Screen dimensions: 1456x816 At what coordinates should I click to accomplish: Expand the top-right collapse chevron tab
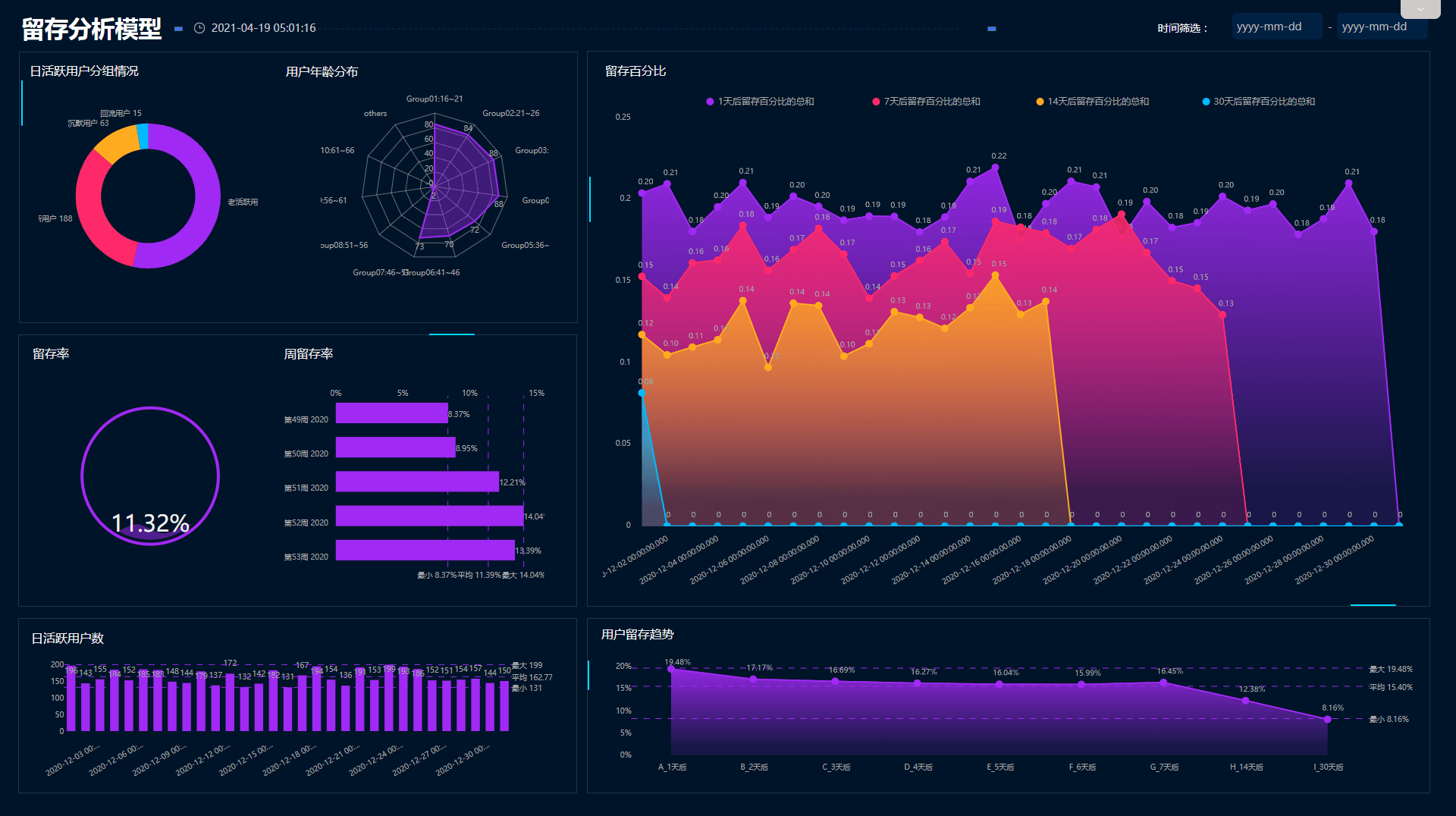click(1420, 9)
